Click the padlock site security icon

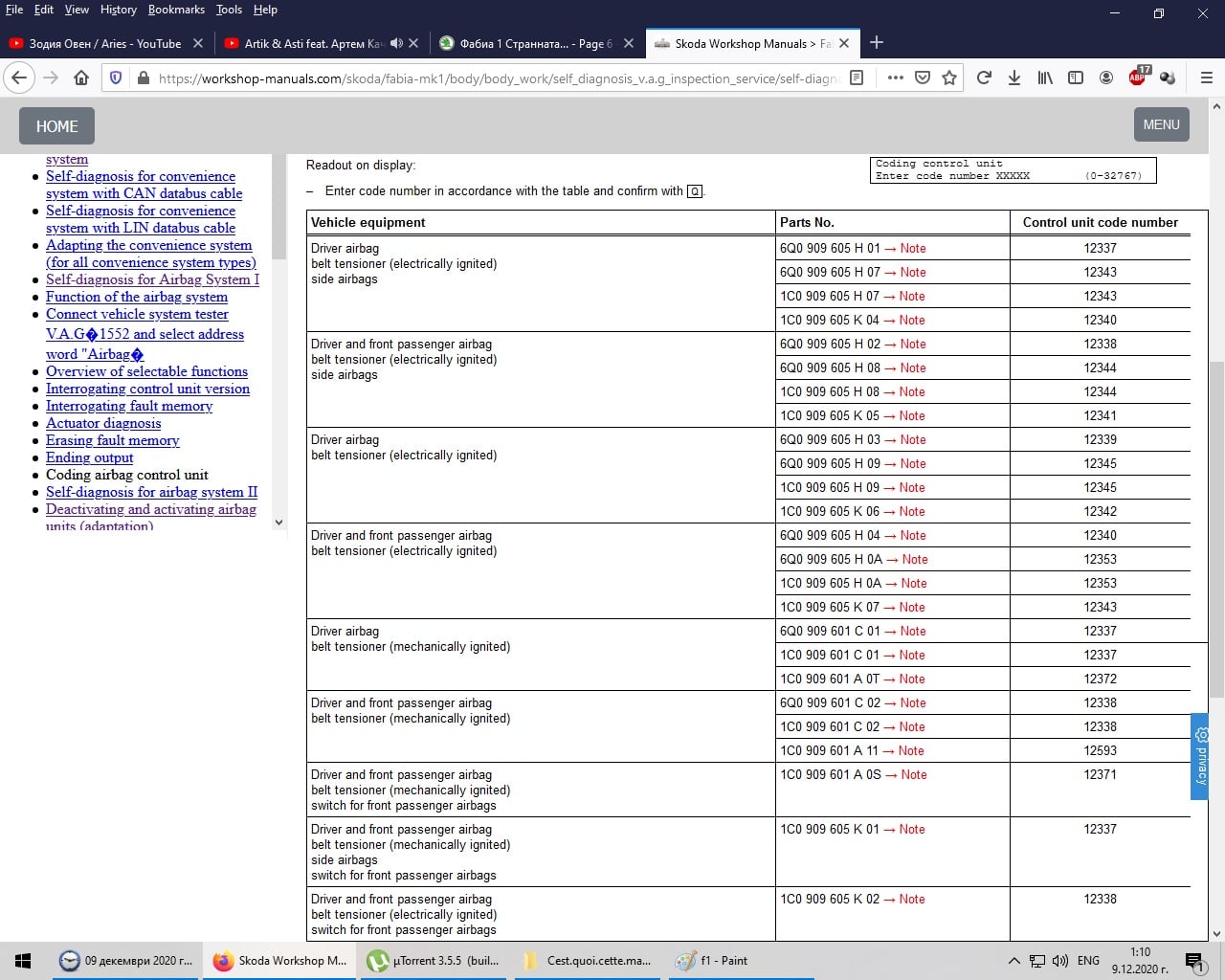coord(143,78)
